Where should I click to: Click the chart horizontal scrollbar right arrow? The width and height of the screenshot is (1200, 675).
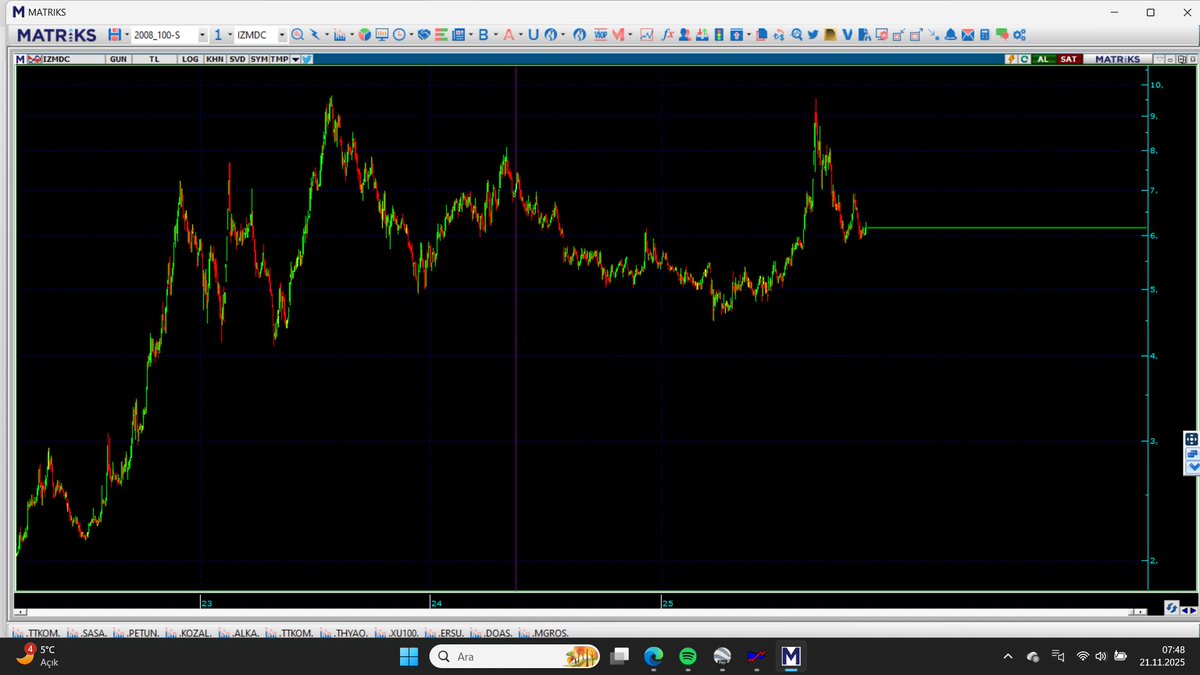pyautogui.click(x=1142, y=611)
